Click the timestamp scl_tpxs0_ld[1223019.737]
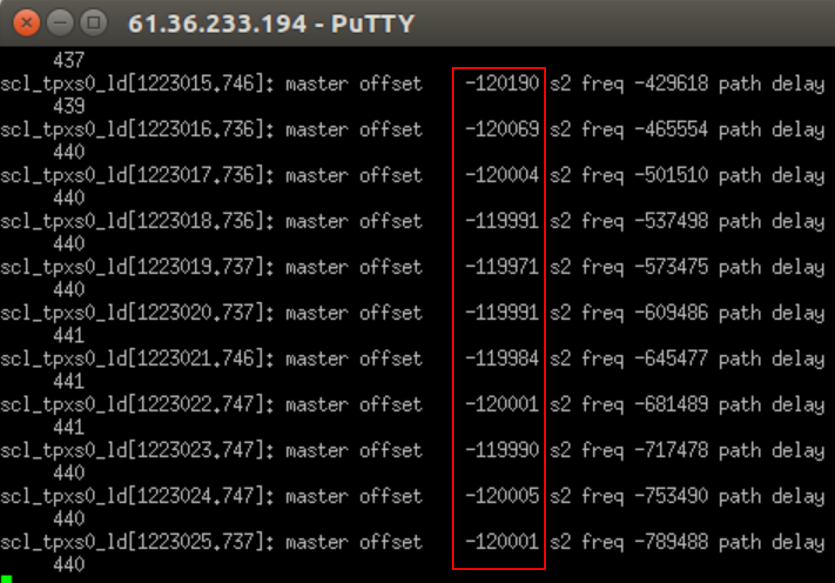The width and height of the screenshot is (835, 583). (137, 267)
